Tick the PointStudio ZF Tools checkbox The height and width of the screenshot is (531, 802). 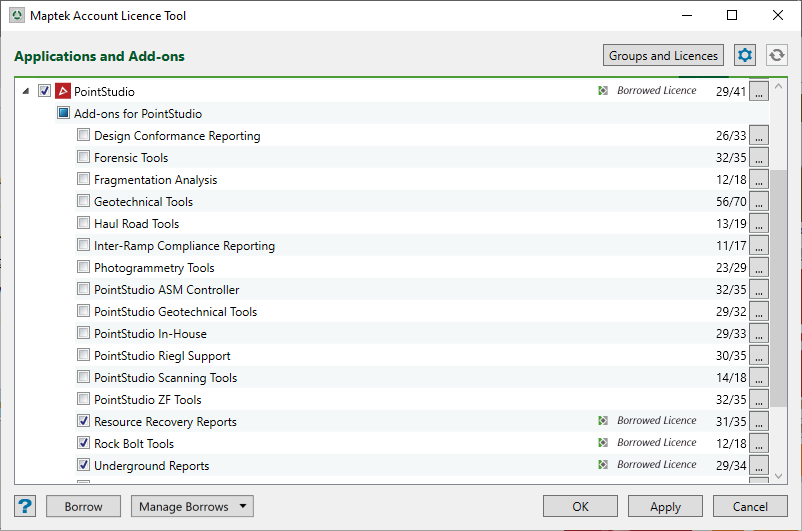[83, 399]
